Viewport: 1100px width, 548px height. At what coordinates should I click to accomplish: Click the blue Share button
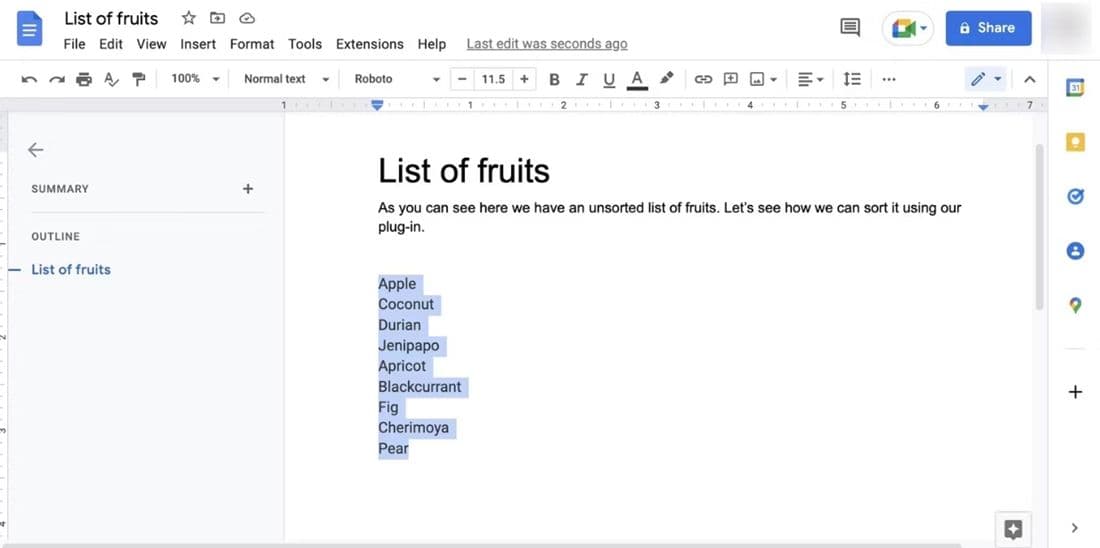click(x=987, y=28)
